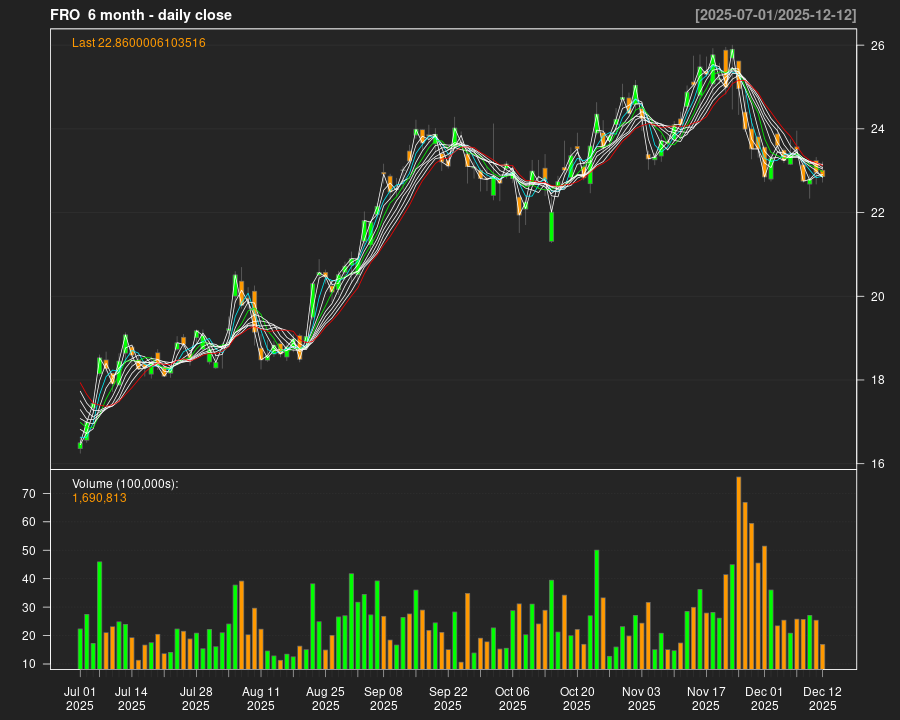Click the Volume (100,000s) label

(x=125, y=484)
